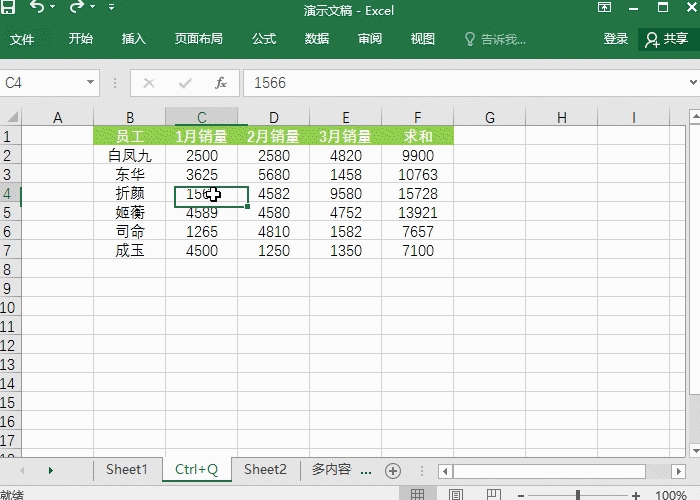This screenshot has height=500, width=700.
Task: Click the Page Layout view icon
Action: pyautogui.click(x=455, y=494)
